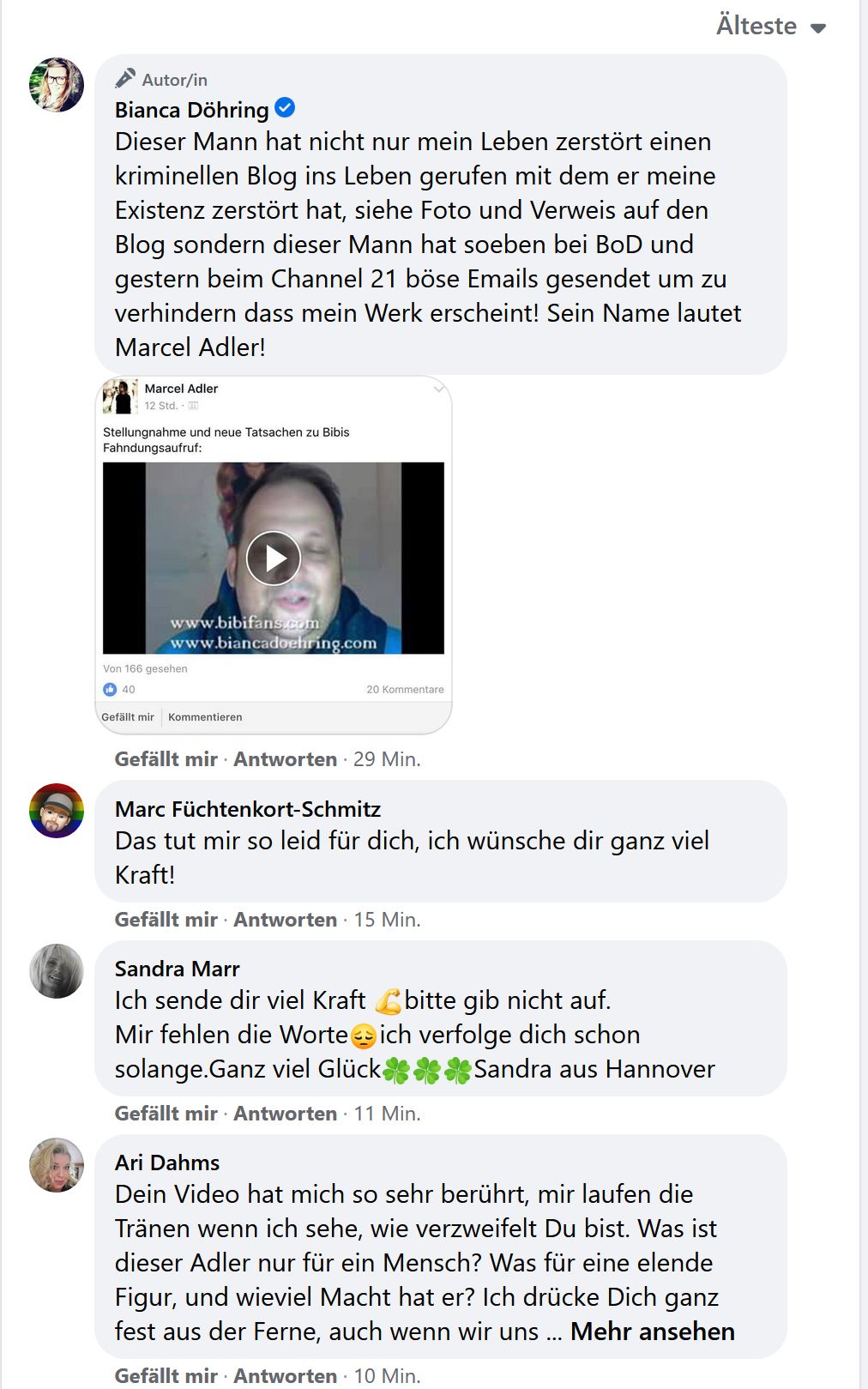868x1389 pixels.
Task: Expand the chevron menu on embedded post
Action: (438, 390)
